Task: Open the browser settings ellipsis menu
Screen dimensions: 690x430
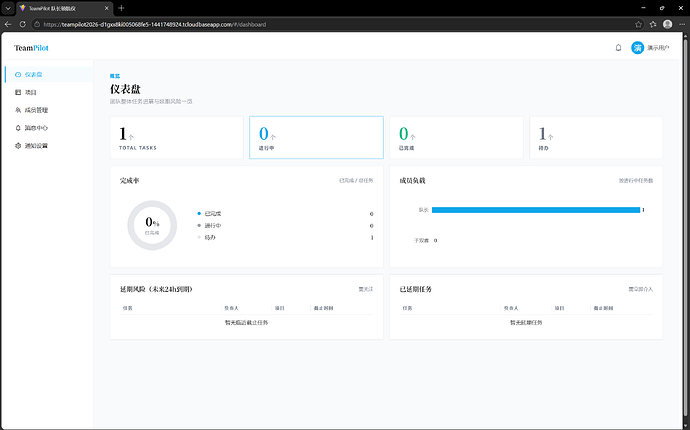Action: (x=682, y=25)
